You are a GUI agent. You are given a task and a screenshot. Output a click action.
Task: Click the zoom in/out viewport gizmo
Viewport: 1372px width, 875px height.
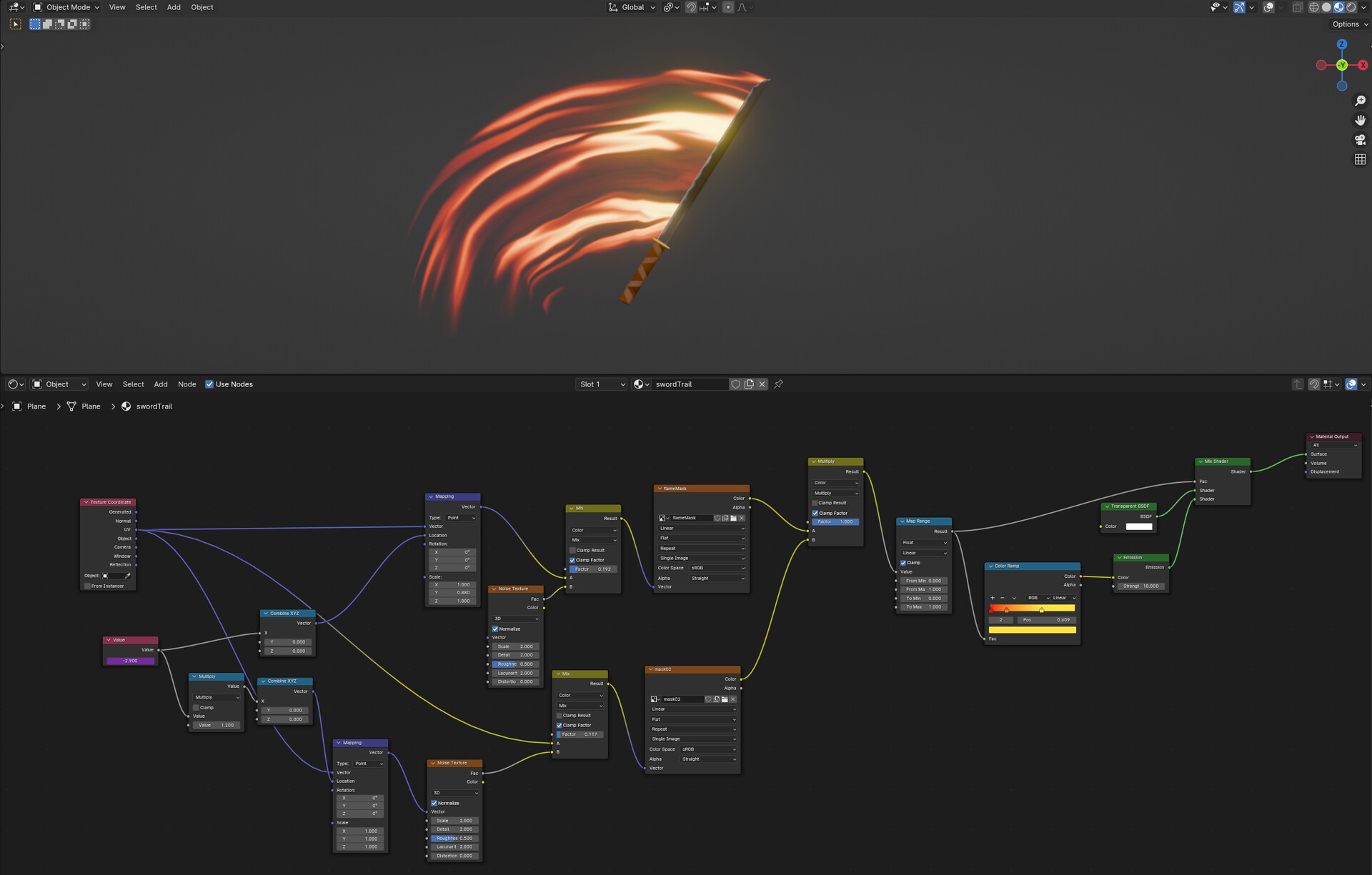pos(1360,101)
